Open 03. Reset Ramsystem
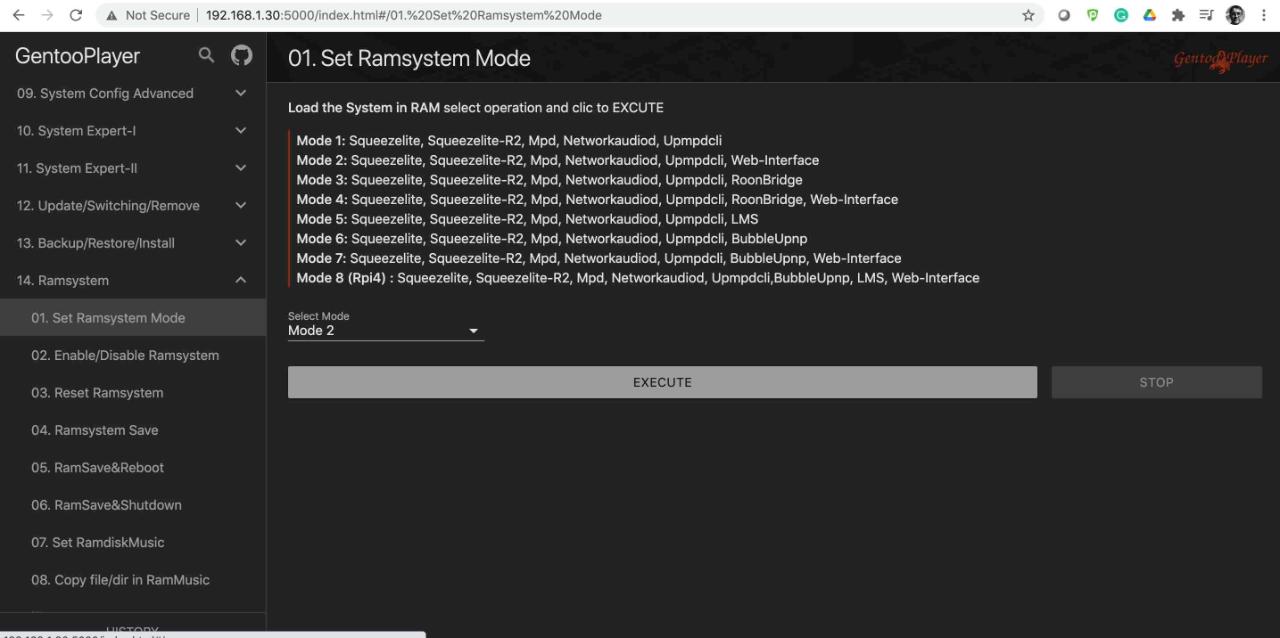 coord(133,393)
